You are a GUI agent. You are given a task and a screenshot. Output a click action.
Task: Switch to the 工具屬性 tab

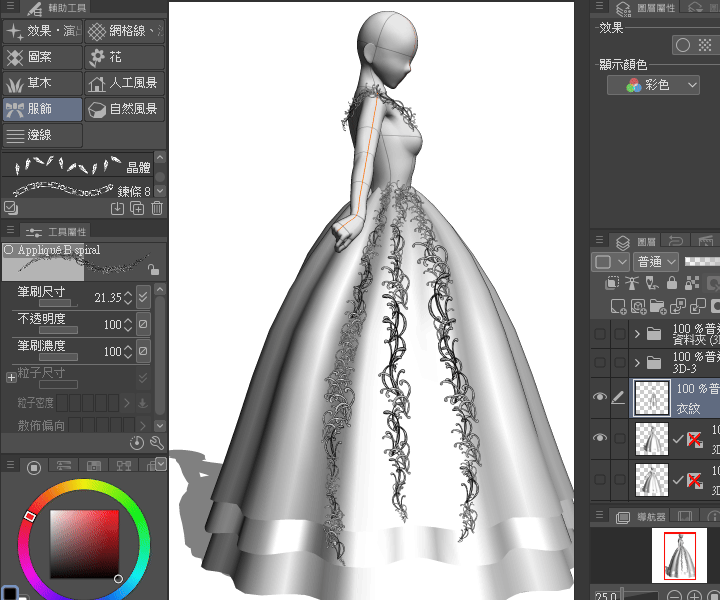point(56,232)
